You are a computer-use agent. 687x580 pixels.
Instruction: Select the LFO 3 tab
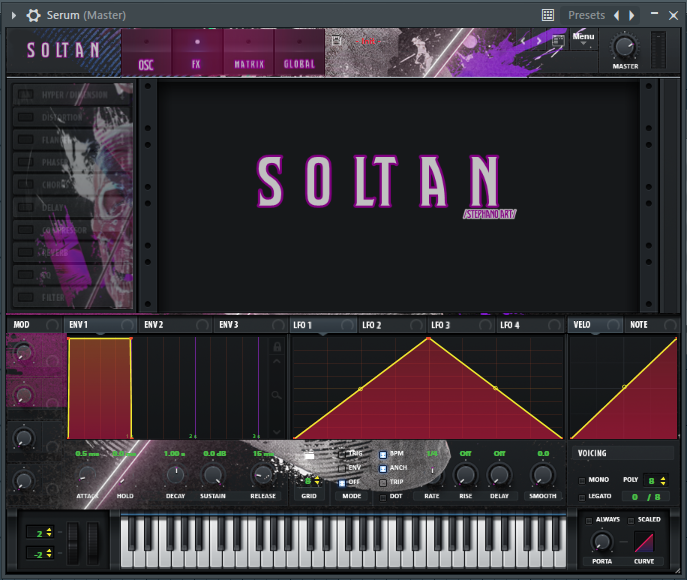coord(461,325)
